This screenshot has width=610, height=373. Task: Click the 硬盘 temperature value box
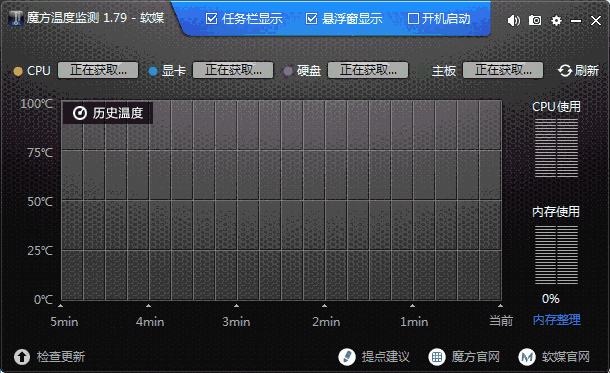tap(368, 70)
